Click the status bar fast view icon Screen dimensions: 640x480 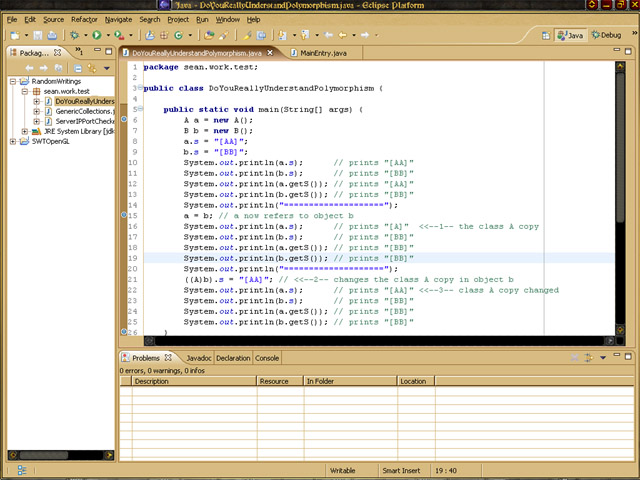pyautogui.click(x=22, y=470)
